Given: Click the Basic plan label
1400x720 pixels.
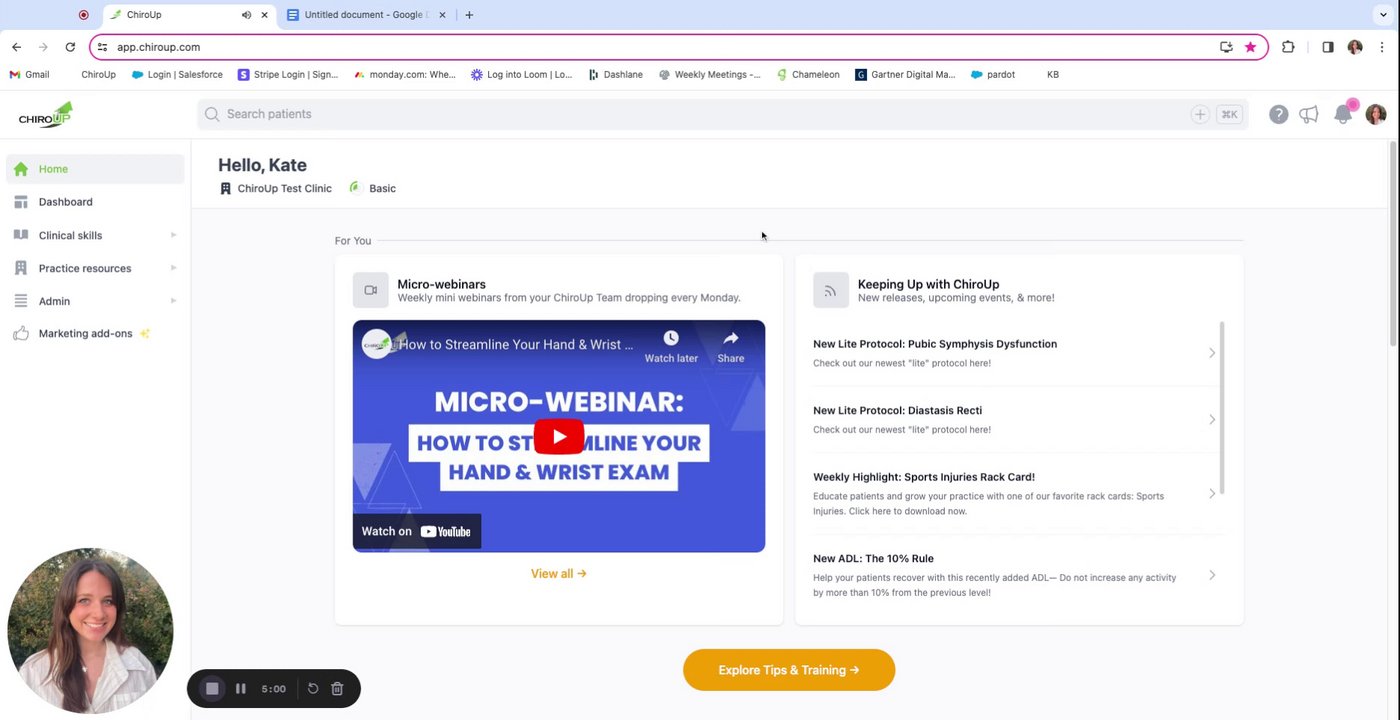Looking at the screenshot, I should (x=382, y=188).
